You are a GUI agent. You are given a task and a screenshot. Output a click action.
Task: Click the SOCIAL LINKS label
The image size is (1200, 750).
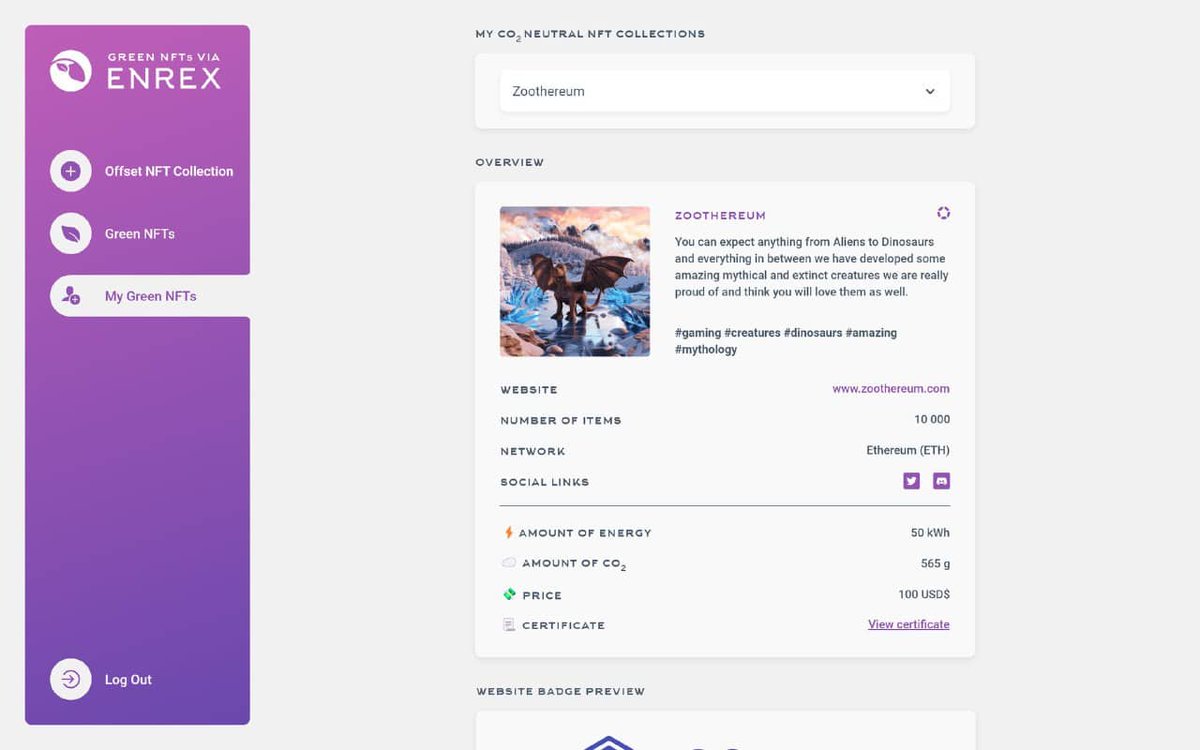(545, 482)
